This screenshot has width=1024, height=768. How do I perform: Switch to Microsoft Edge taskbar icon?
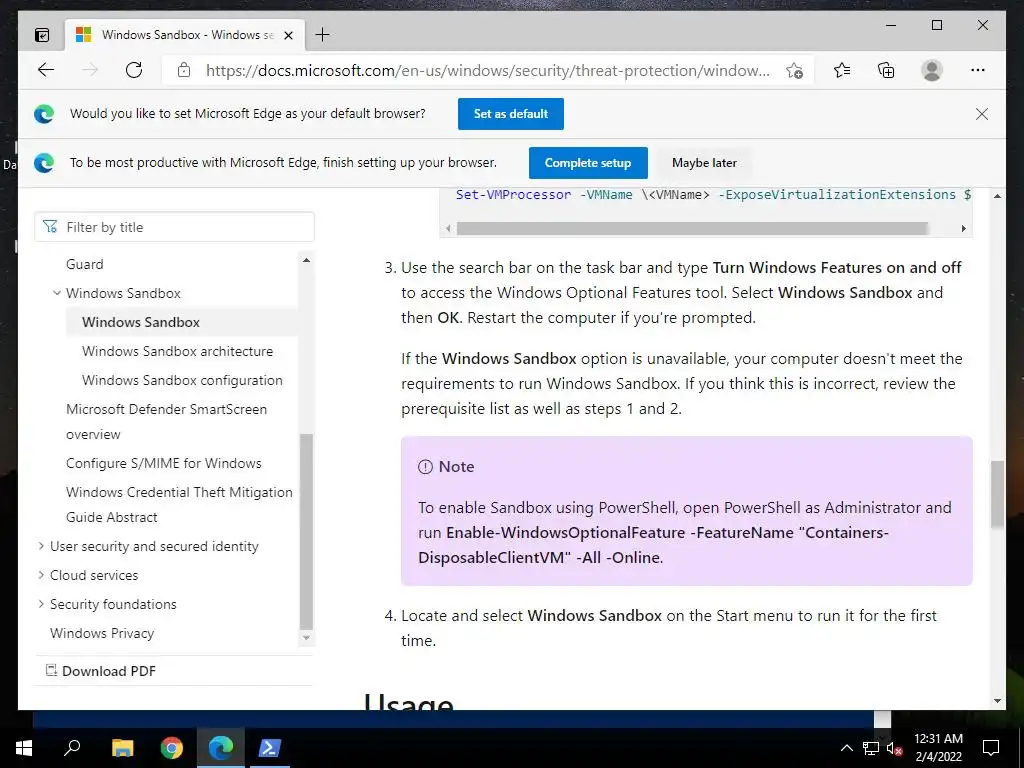(221, 748)
